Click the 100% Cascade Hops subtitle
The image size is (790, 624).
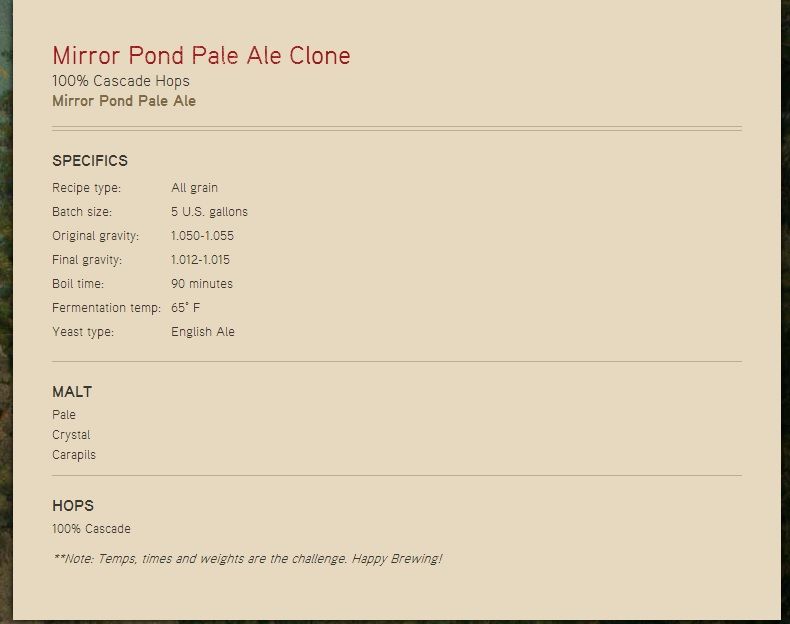coord(121,81)
